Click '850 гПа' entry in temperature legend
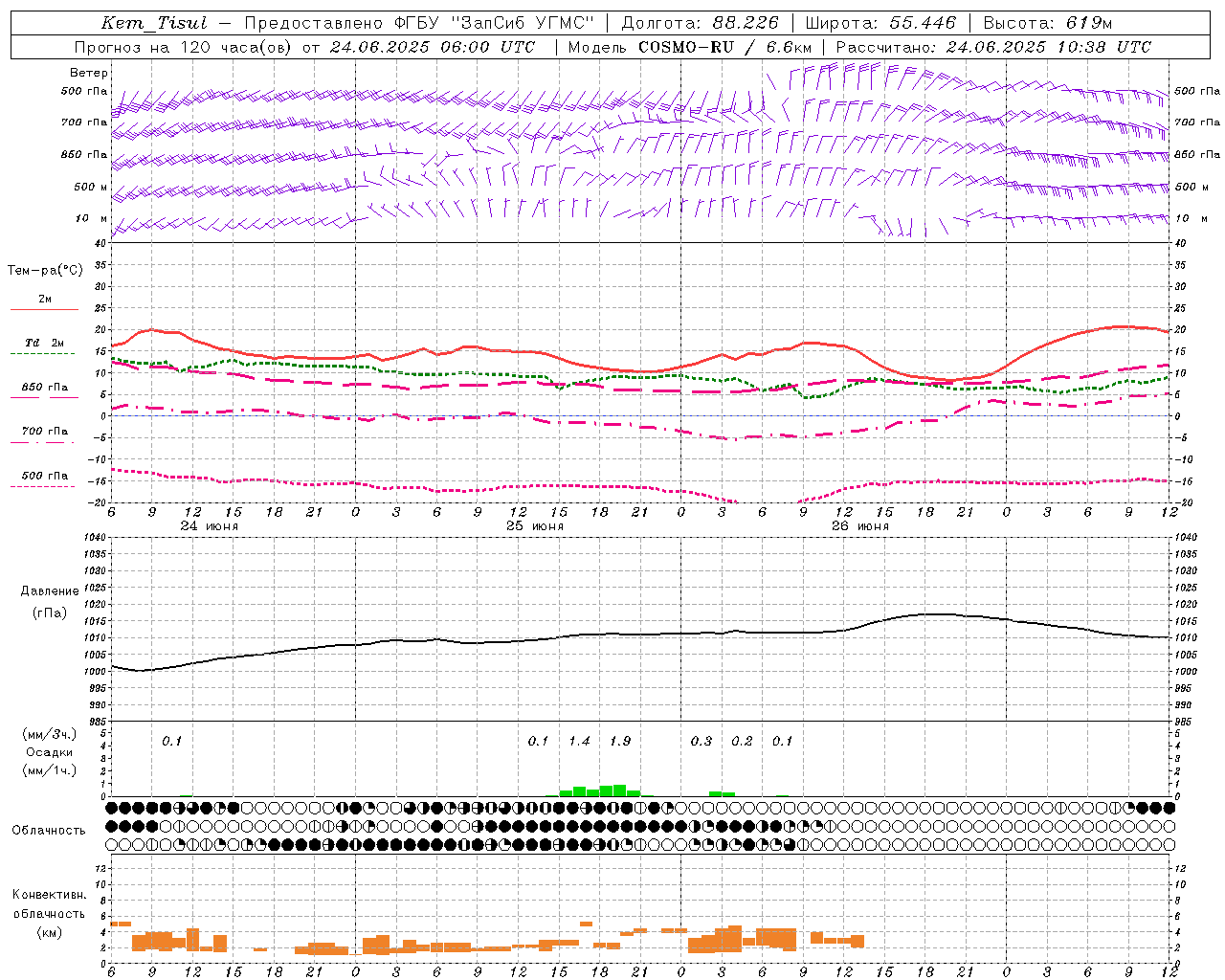The image size is (1225, 980). pyautogui.click(x=45, y=388)
